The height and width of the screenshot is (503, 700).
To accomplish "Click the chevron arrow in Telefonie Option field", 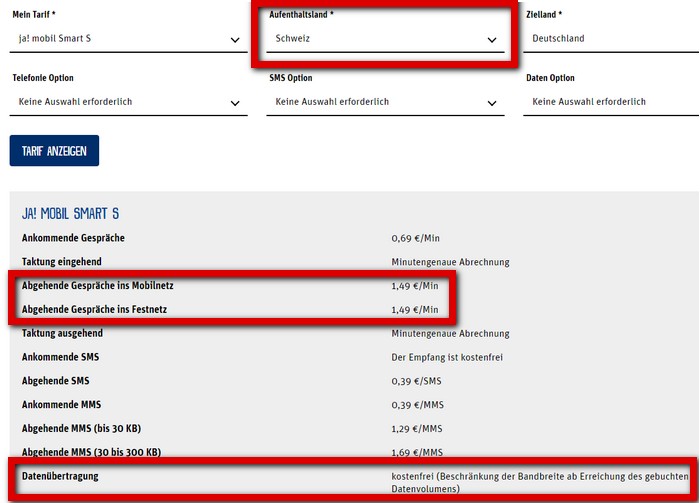I will tap(235, 103).
